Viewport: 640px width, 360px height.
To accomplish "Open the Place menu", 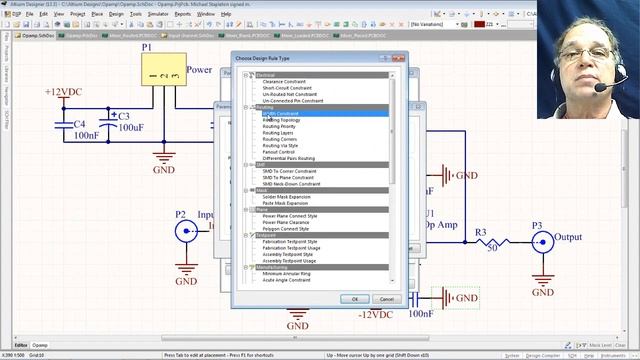I will (97, 14).
